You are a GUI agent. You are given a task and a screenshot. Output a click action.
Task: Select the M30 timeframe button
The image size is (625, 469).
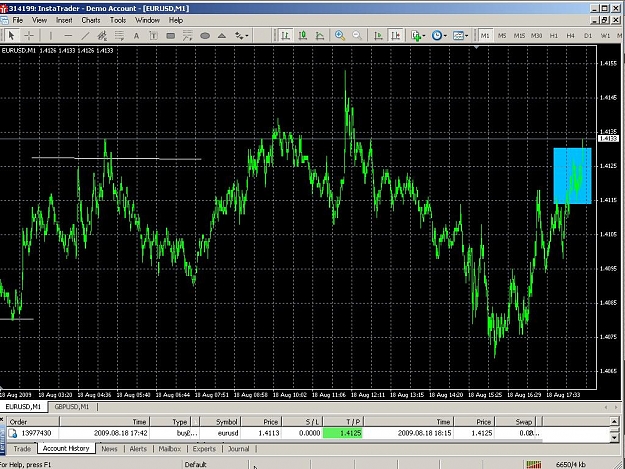537,36
